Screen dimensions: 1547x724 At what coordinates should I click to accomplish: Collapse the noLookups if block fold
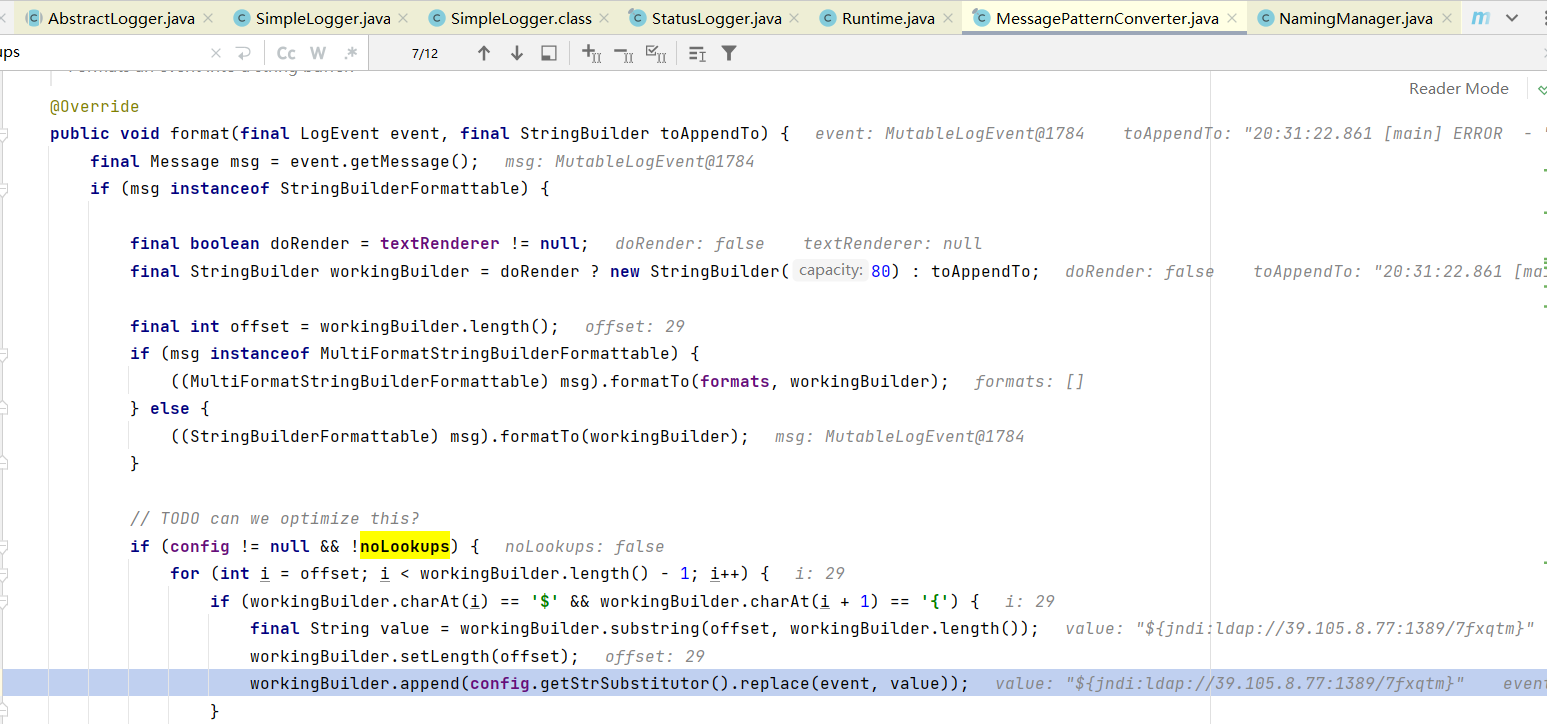4,546
